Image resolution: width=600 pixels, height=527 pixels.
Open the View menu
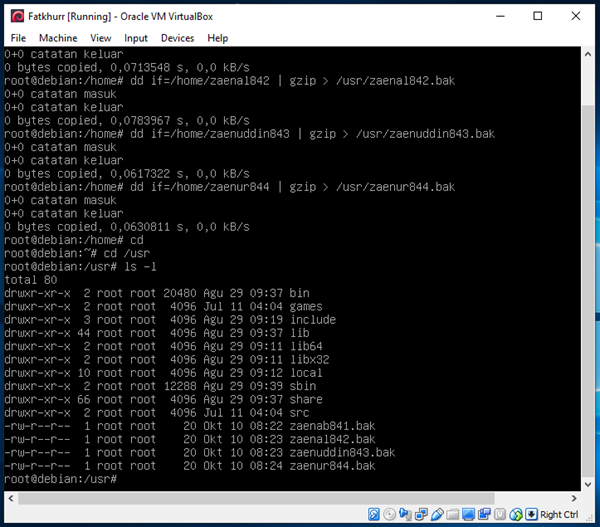click(101, 38)
